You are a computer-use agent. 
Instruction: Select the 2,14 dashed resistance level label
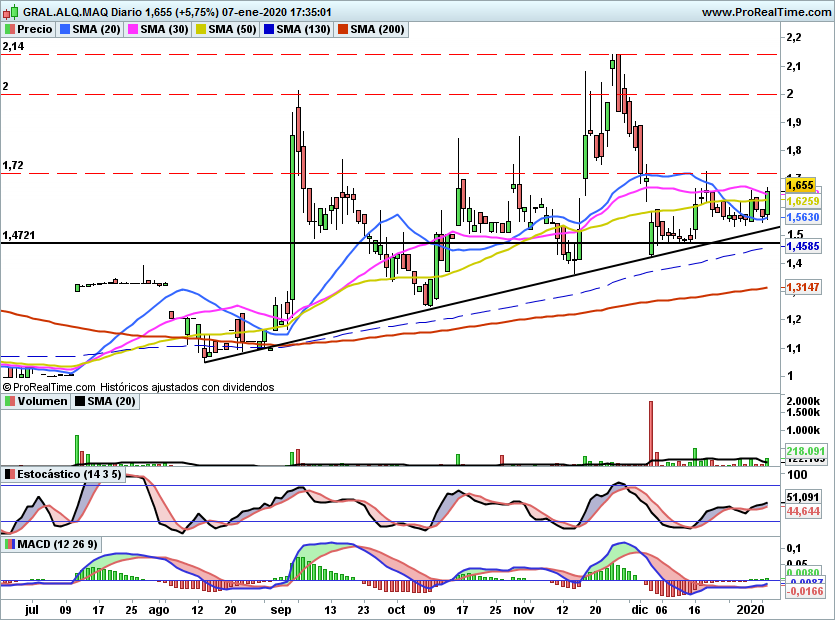point(13,47)
